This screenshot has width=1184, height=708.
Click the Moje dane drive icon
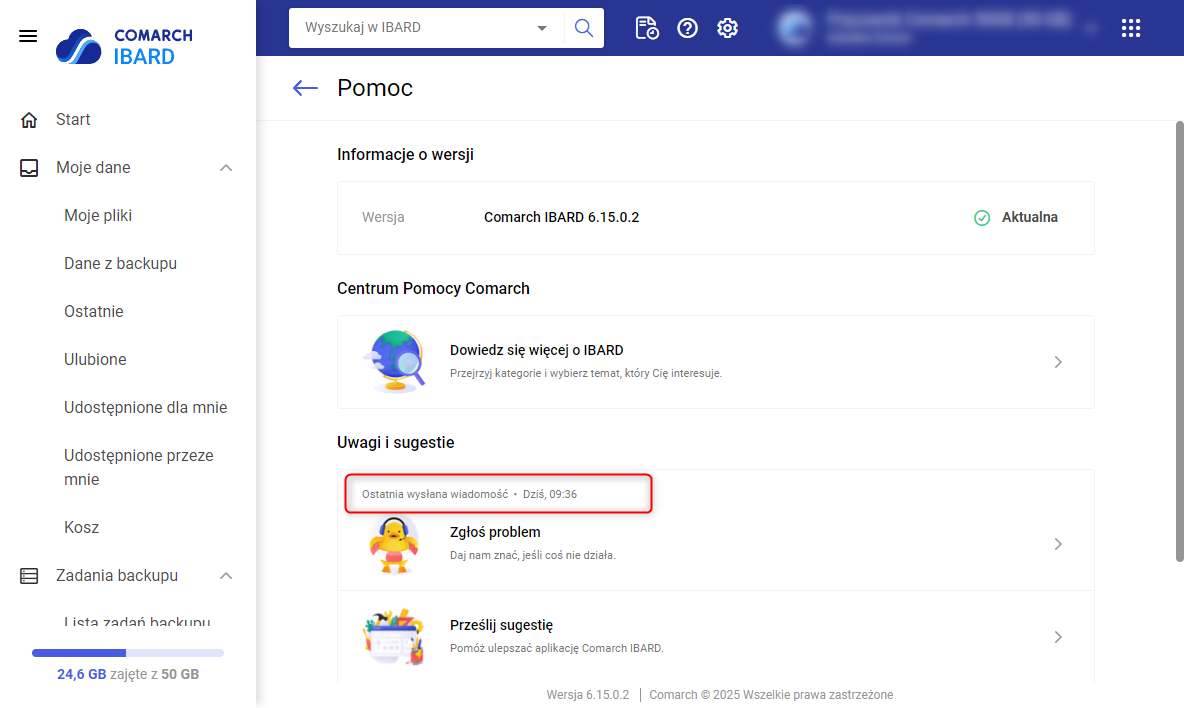pos(29,168)
